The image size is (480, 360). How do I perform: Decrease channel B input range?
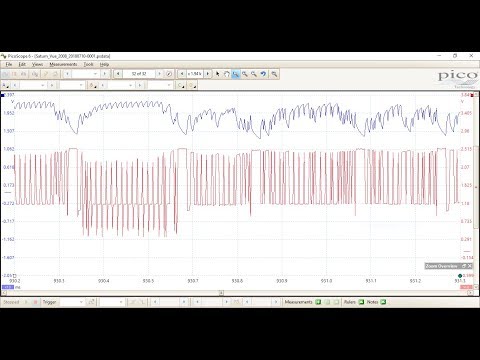pyautogui.click(x=103, y=85)
